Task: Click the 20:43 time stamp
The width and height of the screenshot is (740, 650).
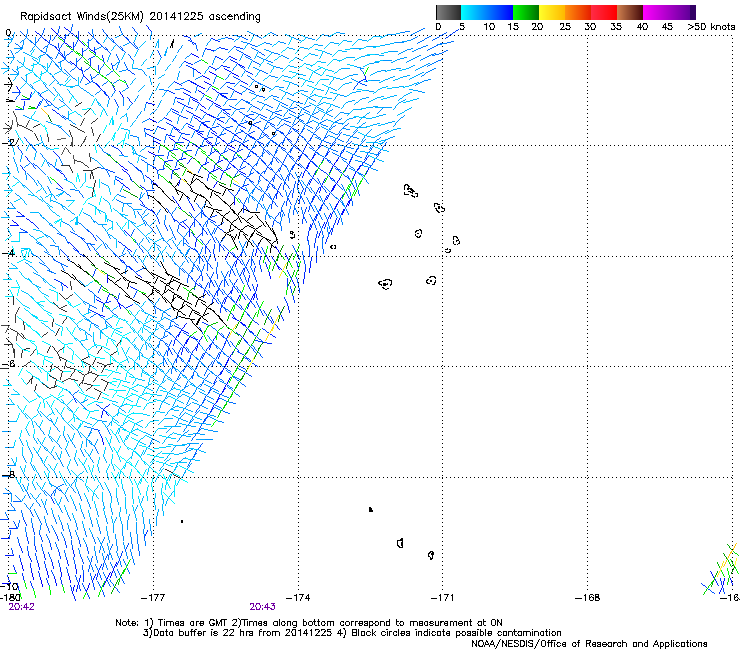Action: coord(262,607)
